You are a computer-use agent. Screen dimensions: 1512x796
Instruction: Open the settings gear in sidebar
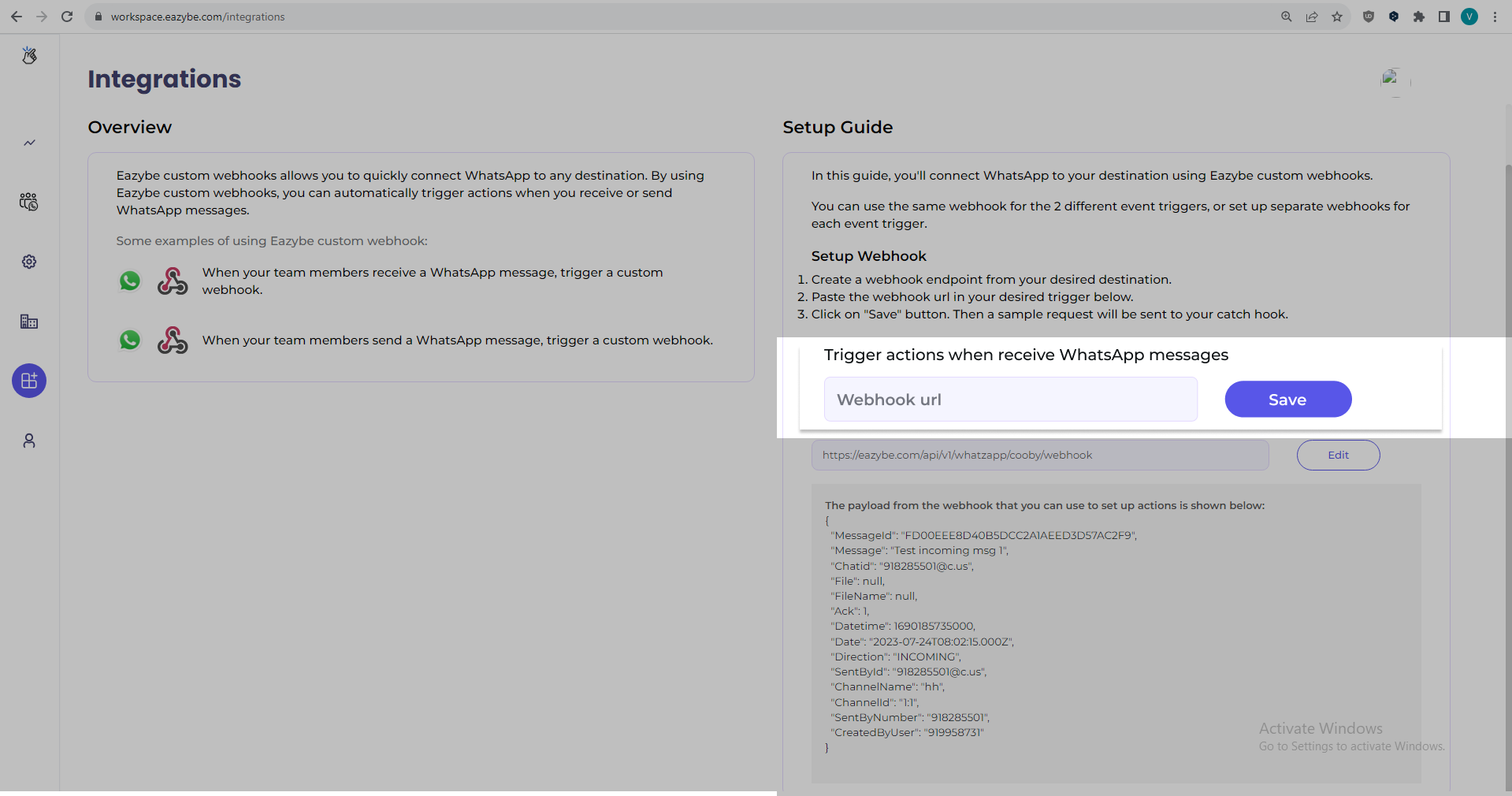click(29, 262)
